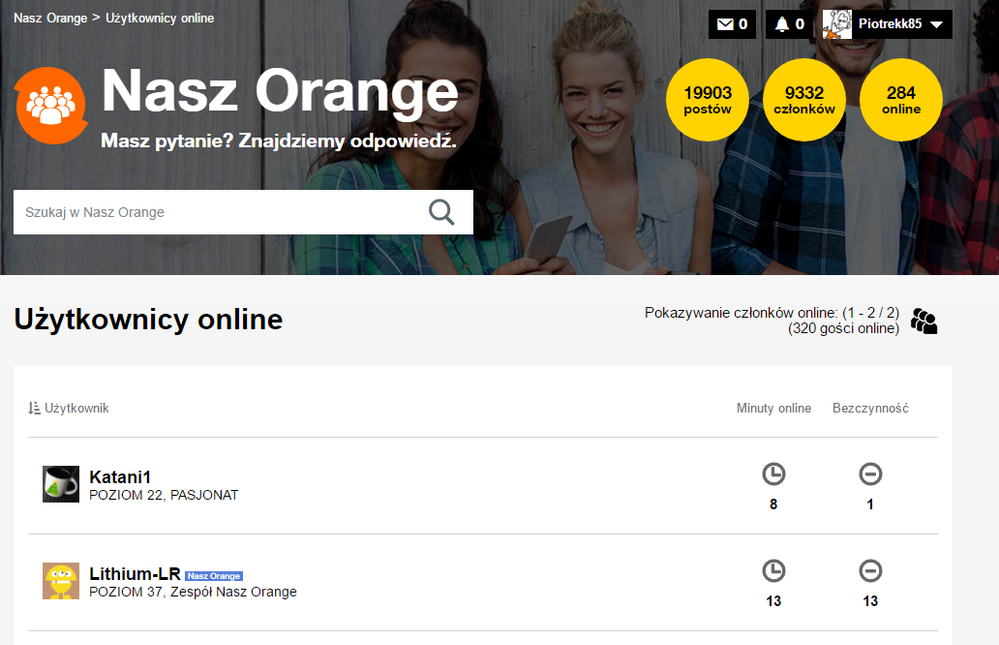The width and height of the screenshot is (999, 645).
Task: Click the Piotrekk85 profile avatar
Action: [837, 24]
